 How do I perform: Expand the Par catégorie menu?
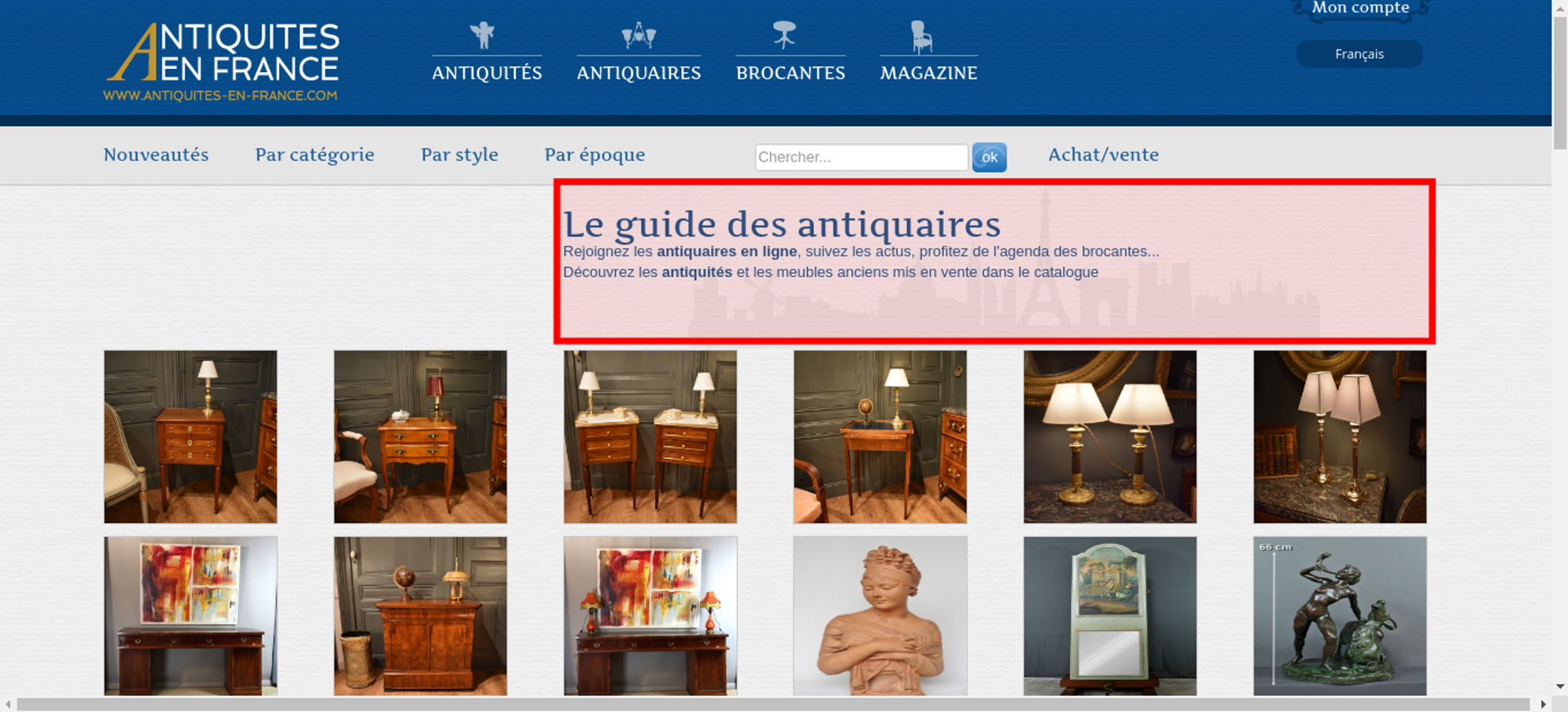314,155
